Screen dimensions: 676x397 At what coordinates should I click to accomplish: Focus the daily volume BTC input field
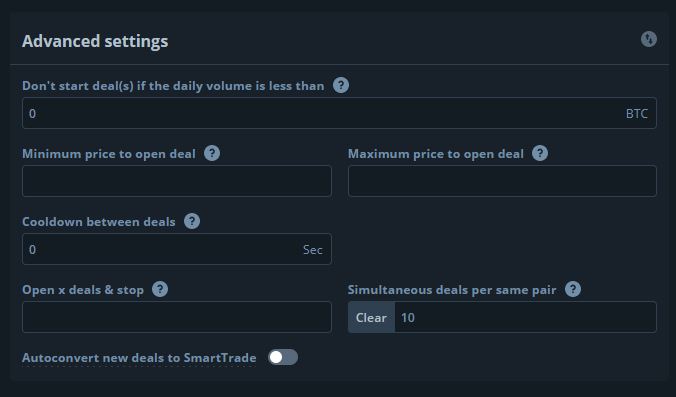click(339, 113)
